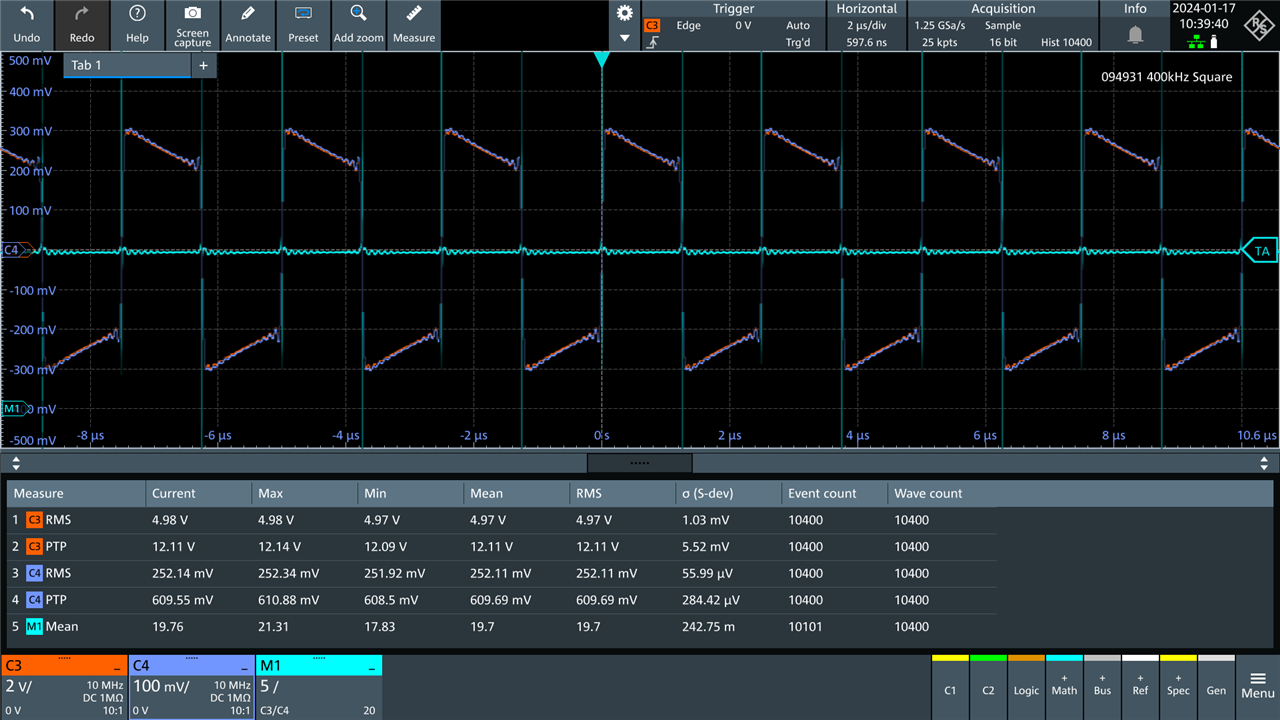The image size is (1280, 720).
Task: Select the Annotate pencil tool
Action: (x=248, y=14)
